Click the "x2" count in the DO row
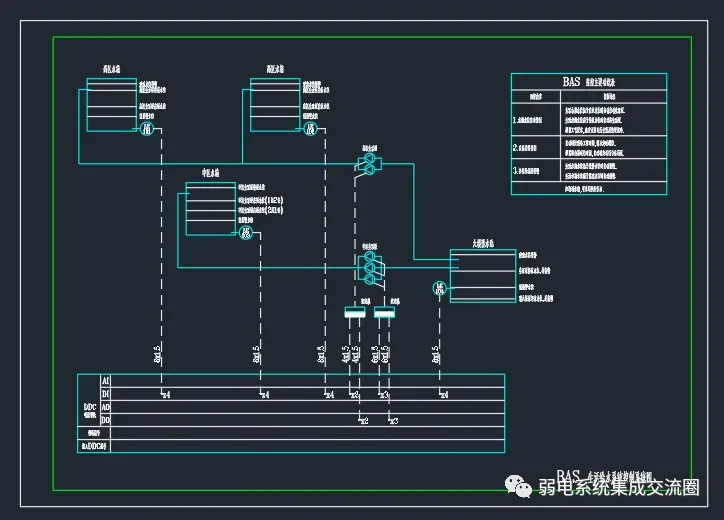The height and width of the screenshot is (520, 724). click(x=364, y=421)
